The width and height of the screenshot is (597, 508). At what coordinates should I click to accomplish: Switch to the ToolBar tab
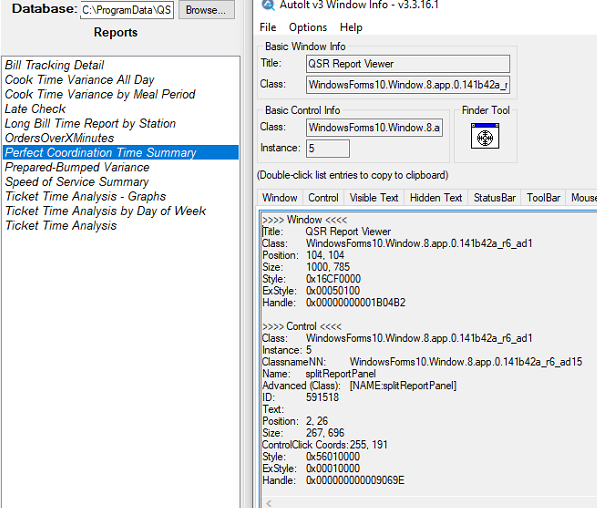coord(543,198)
